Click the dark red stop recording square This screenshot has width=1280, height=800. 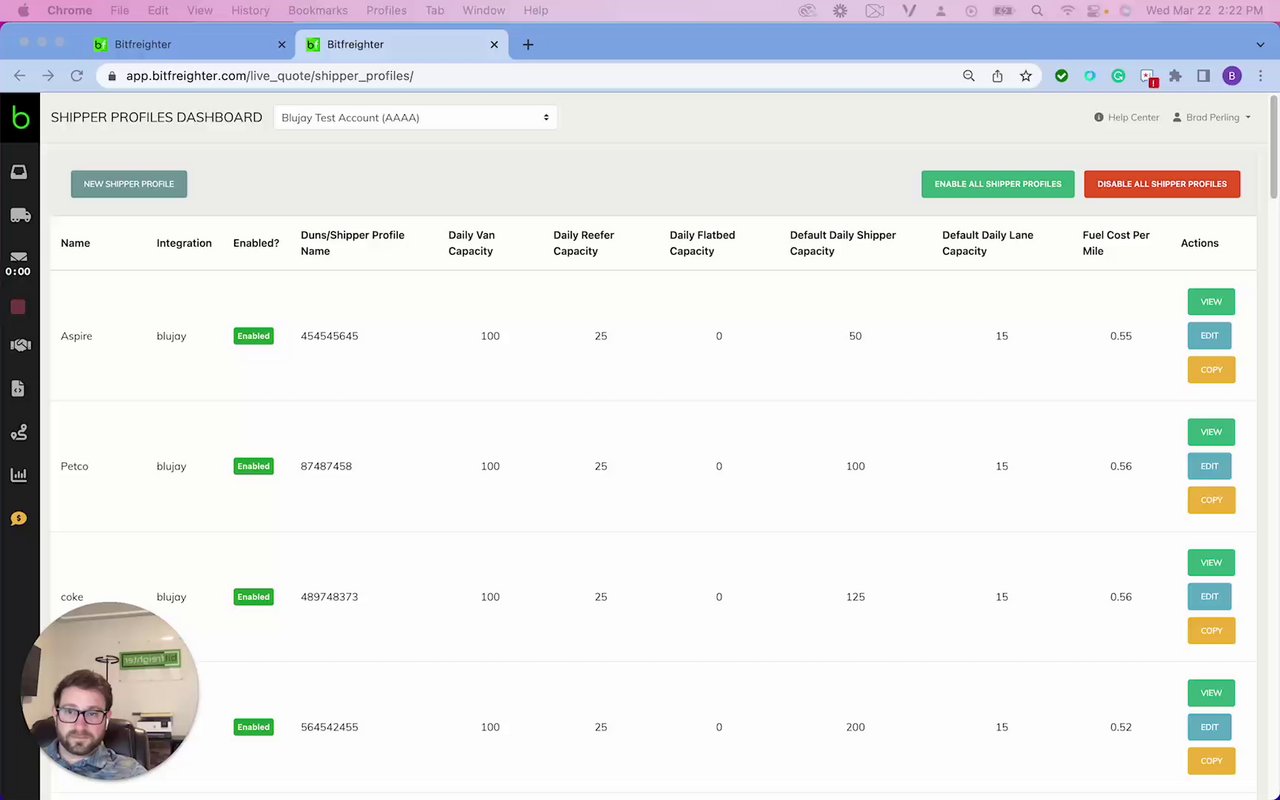click(x=18, y=307)
